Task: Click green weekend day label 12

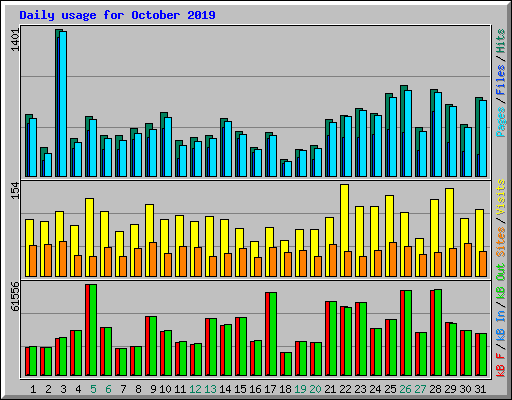Action: tap(195, 389)
